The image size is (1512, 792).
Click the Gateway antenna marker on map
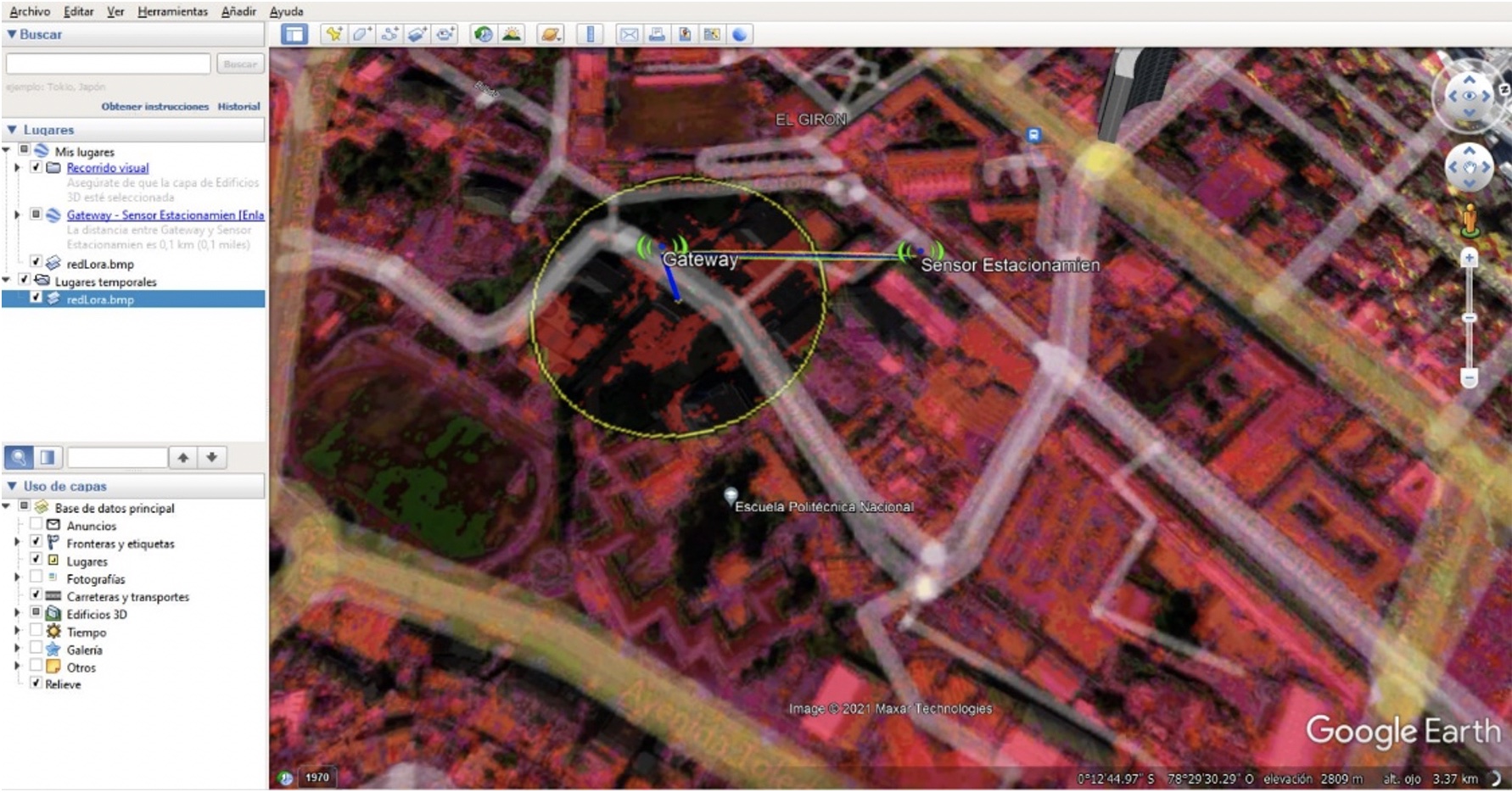(x=663, y=248)
